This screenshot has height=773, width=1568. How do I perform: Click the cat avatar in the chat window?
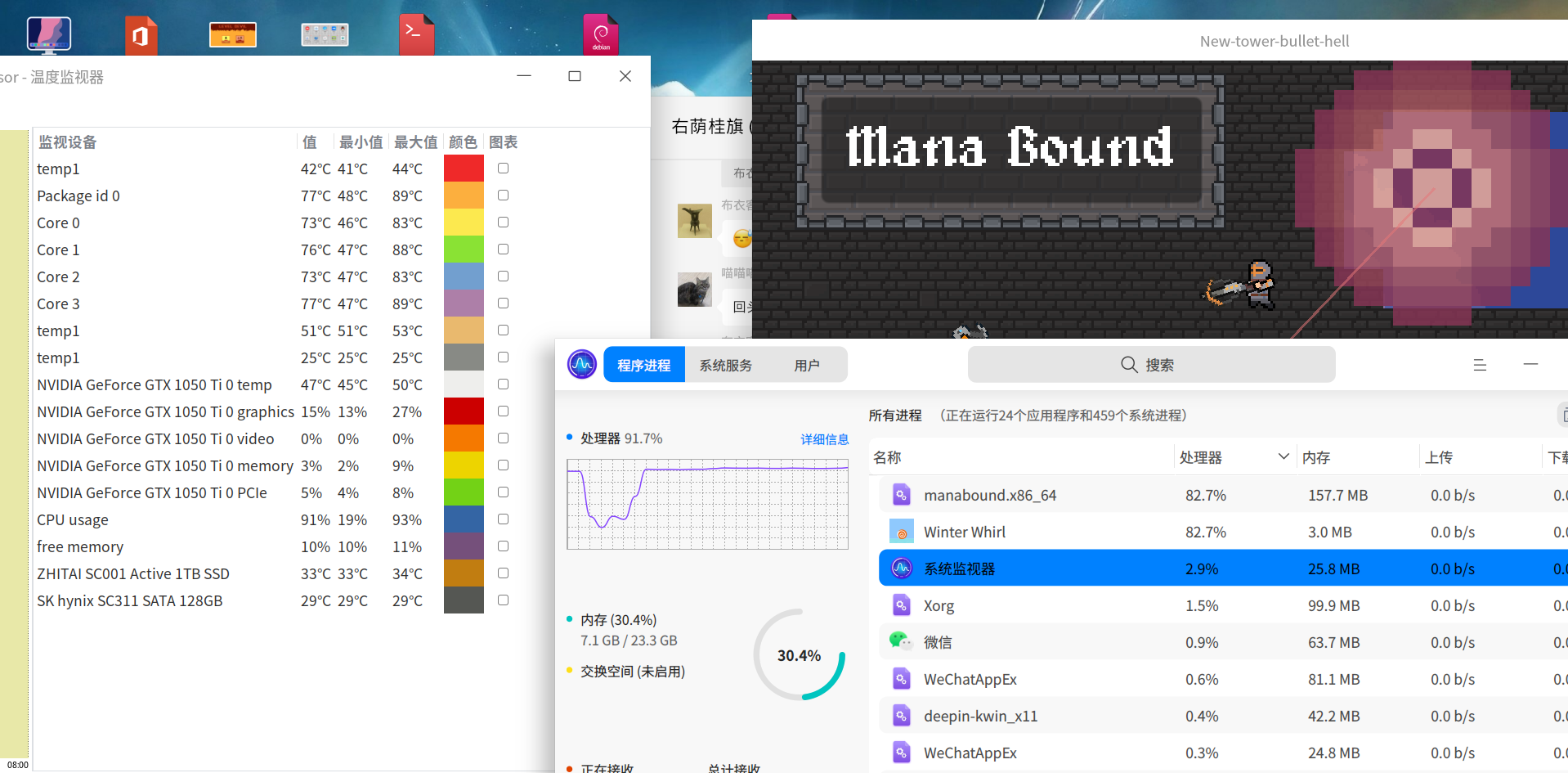(695, 290)
